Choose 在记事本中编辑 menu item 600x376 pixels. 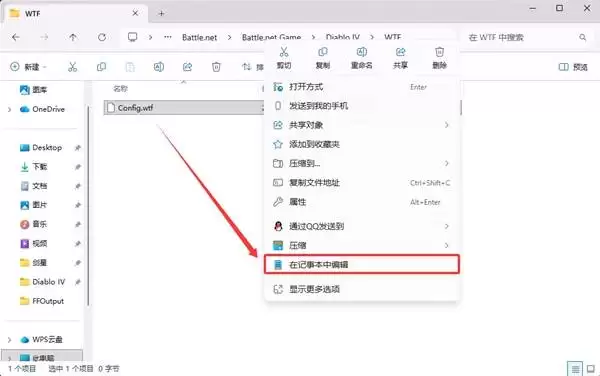point(362,264)
